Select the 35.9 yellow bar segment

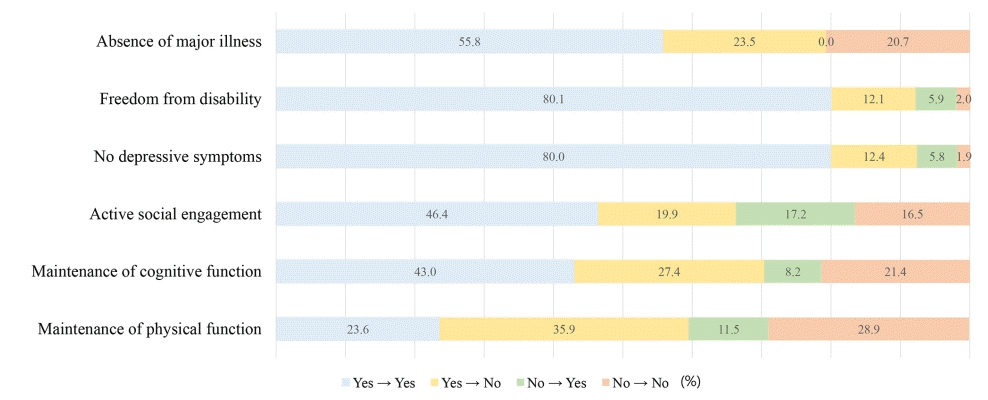(564, 328)
